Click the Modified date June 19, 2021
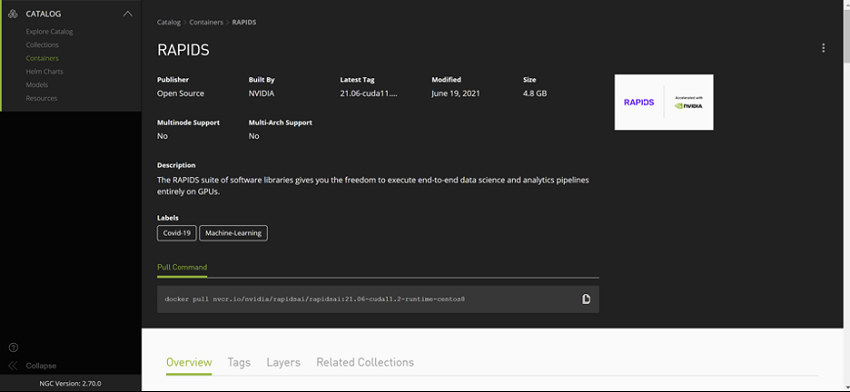The width and height of the screenshot is (850, 392). point(455,93)
